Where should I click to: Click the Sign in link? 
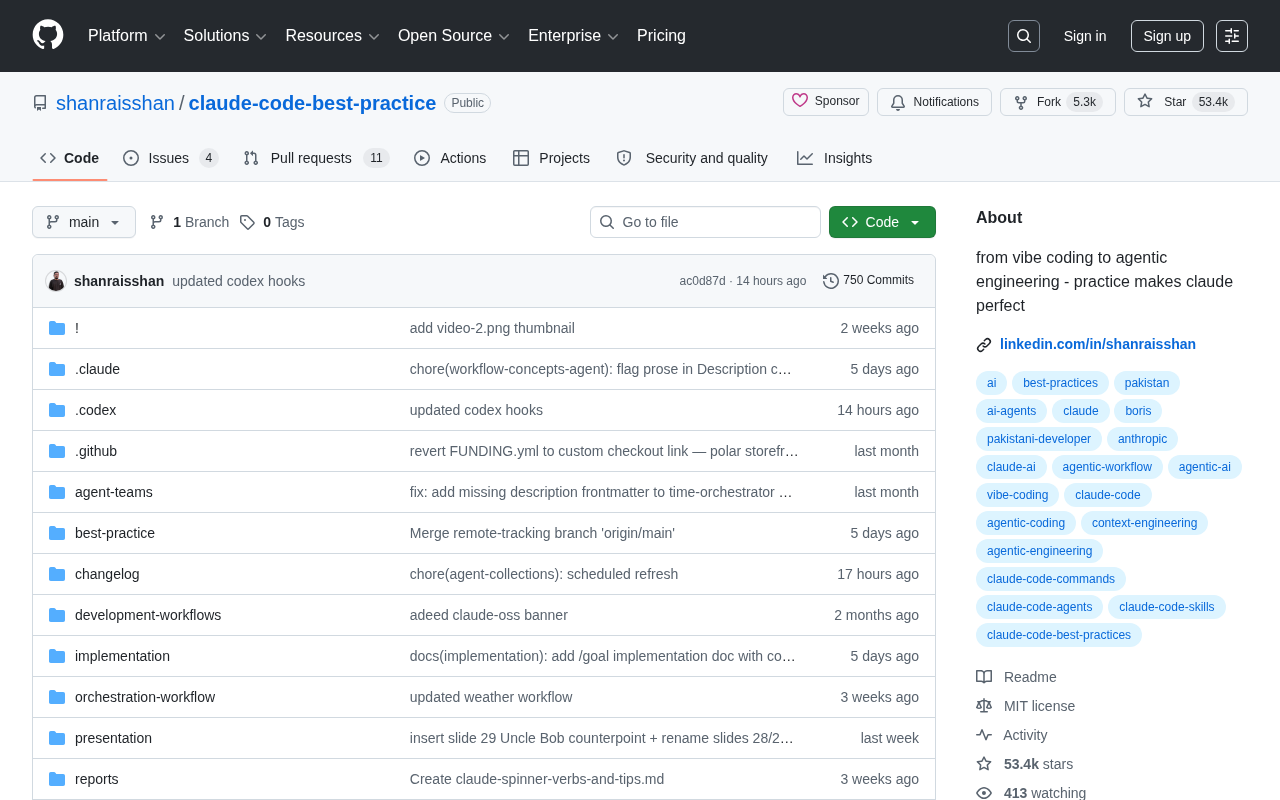[x=1085, y=36]
